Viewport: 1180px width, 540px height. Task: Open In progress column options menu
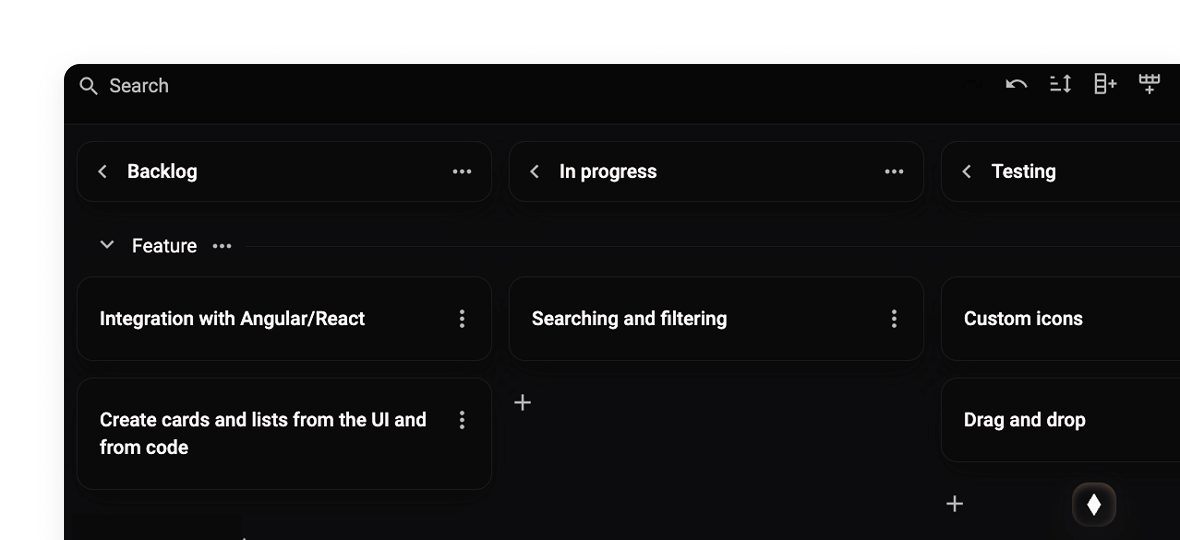(894, 172)
